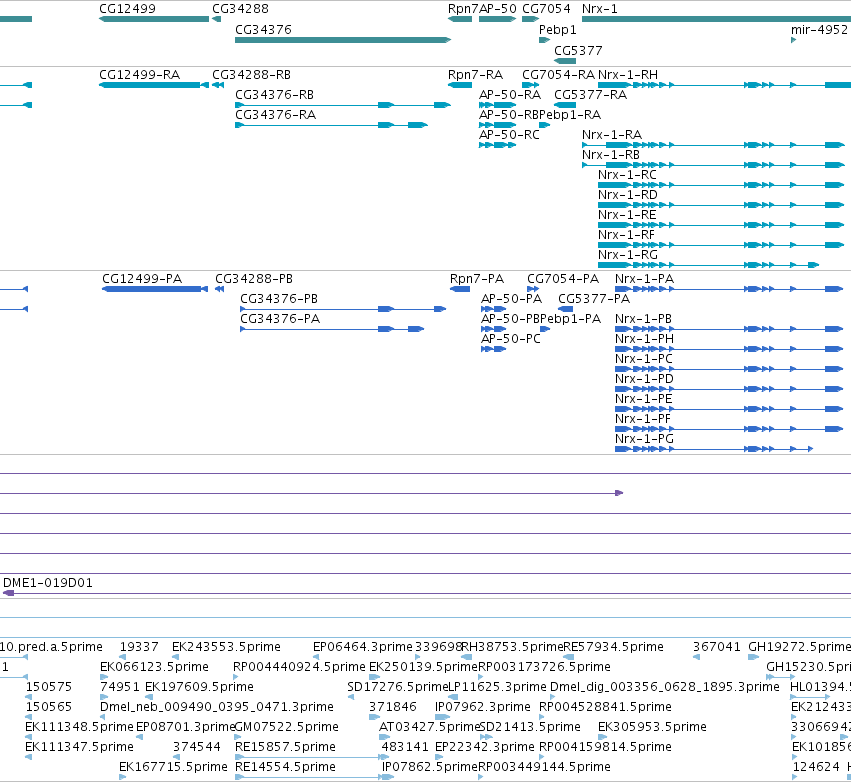The height and width of the screenshot is (782, 851).
Task: Open transcript Nrx-1-RH
Action: pyautogui.click(x=627, y=74)
